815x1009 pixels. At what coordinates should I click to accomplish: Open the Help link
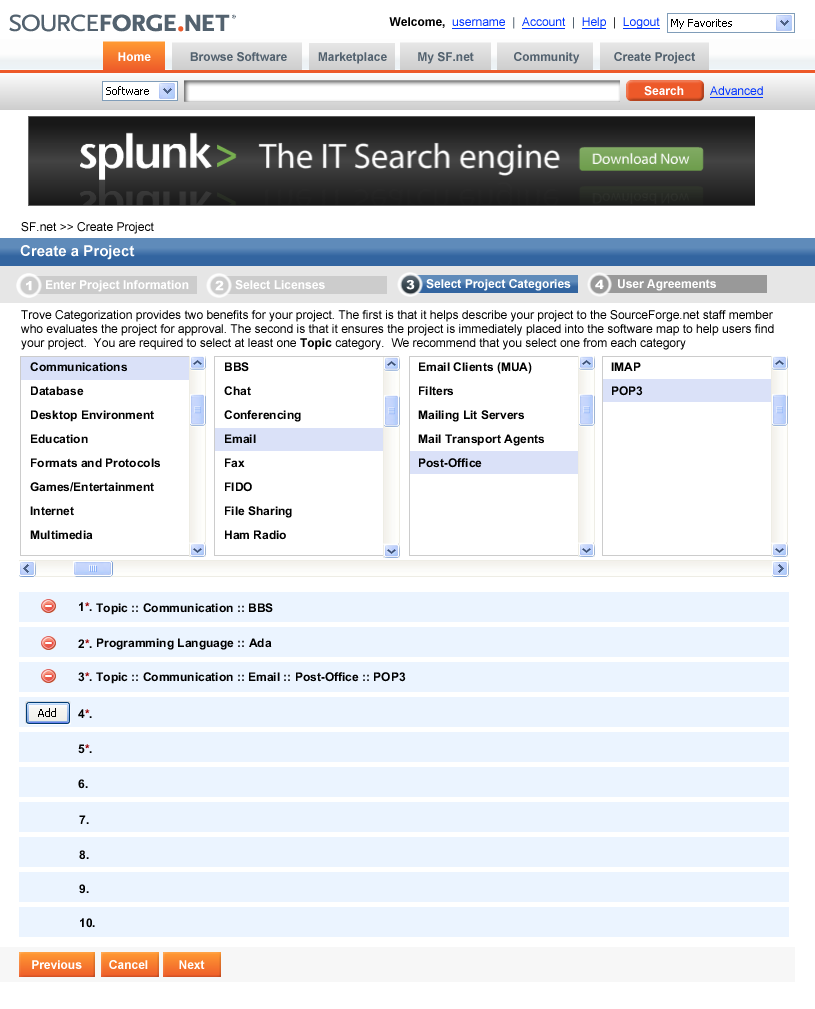pyautogui.click(x=594, y=22)
